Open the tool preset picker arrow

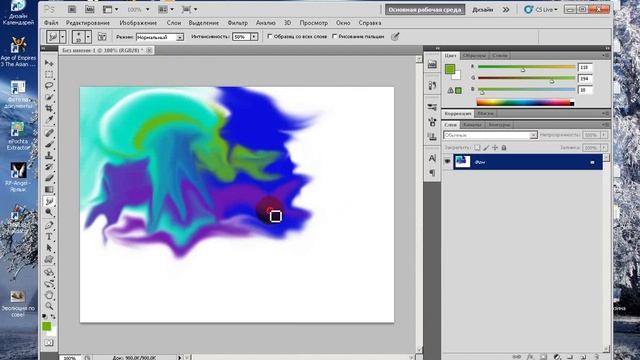(62, 37)
